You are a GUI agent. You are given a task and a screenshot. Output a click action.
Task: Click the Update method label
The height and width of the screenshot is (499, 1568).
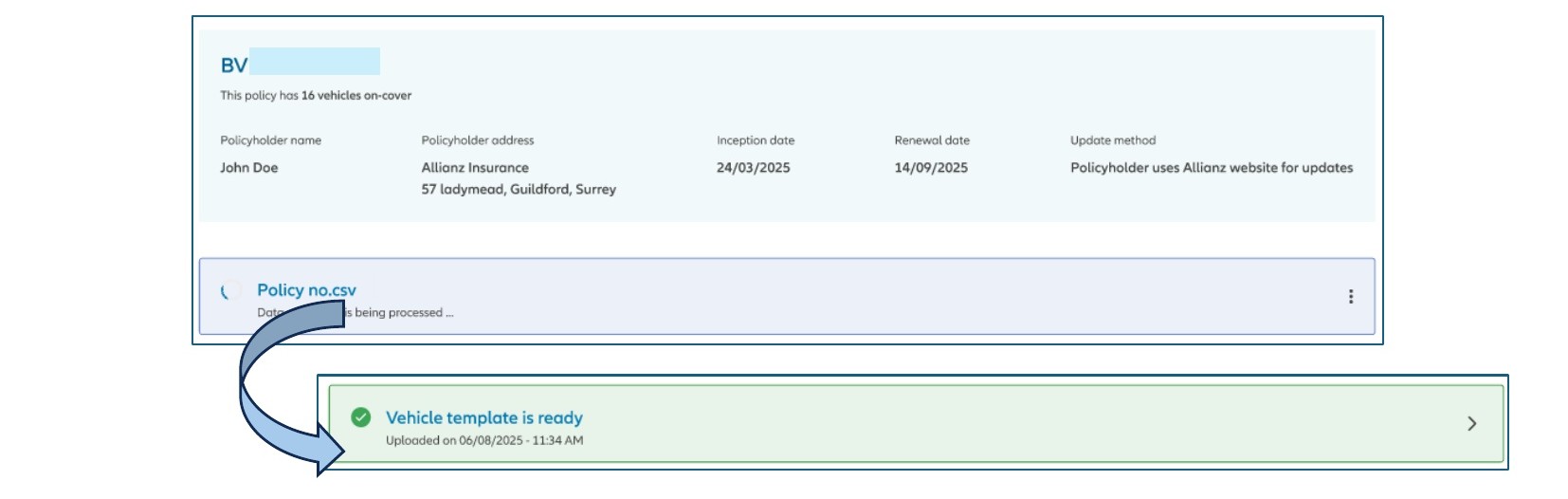click(1113, 140)
